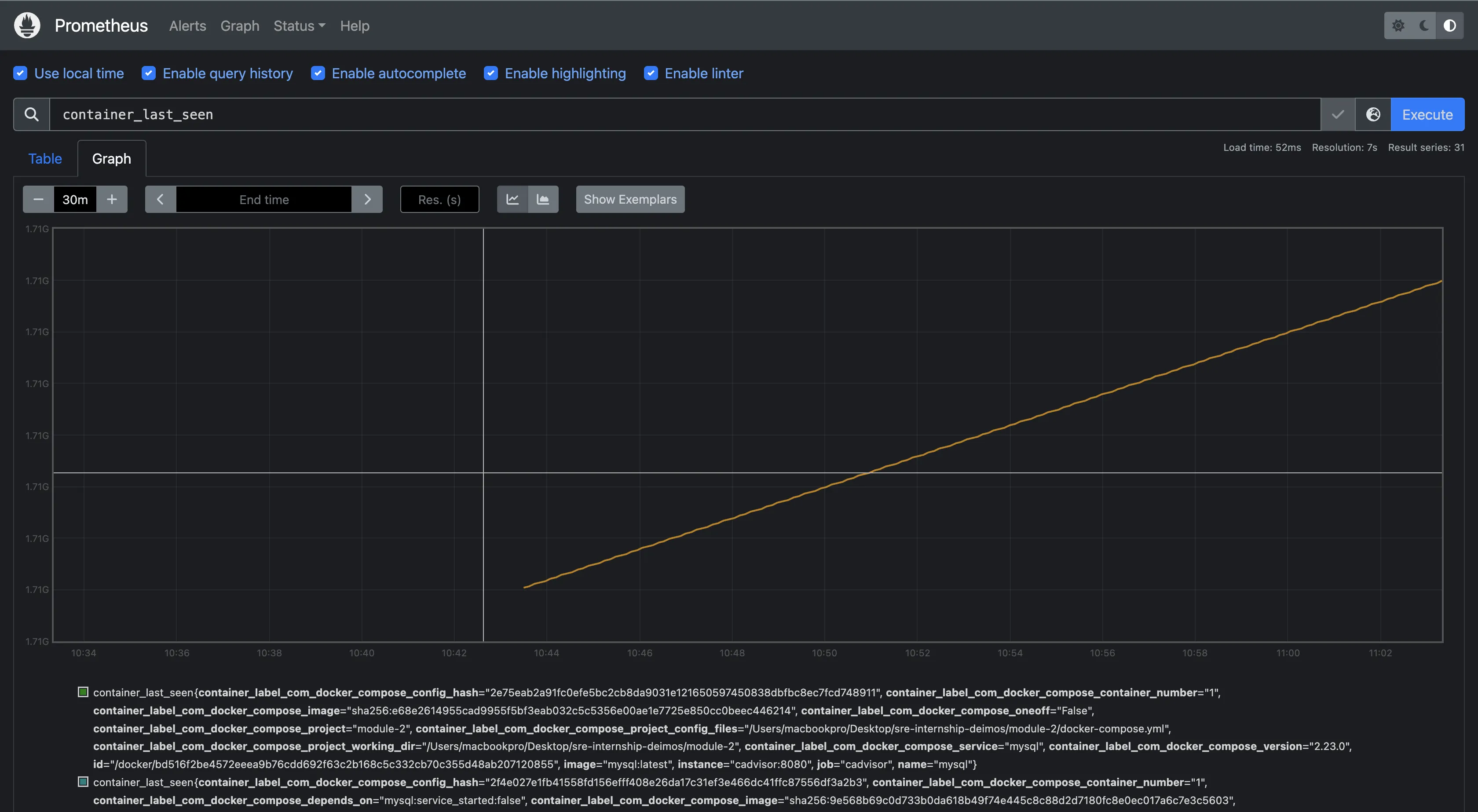Switch to light theme sun icon

coord(1398,26)
